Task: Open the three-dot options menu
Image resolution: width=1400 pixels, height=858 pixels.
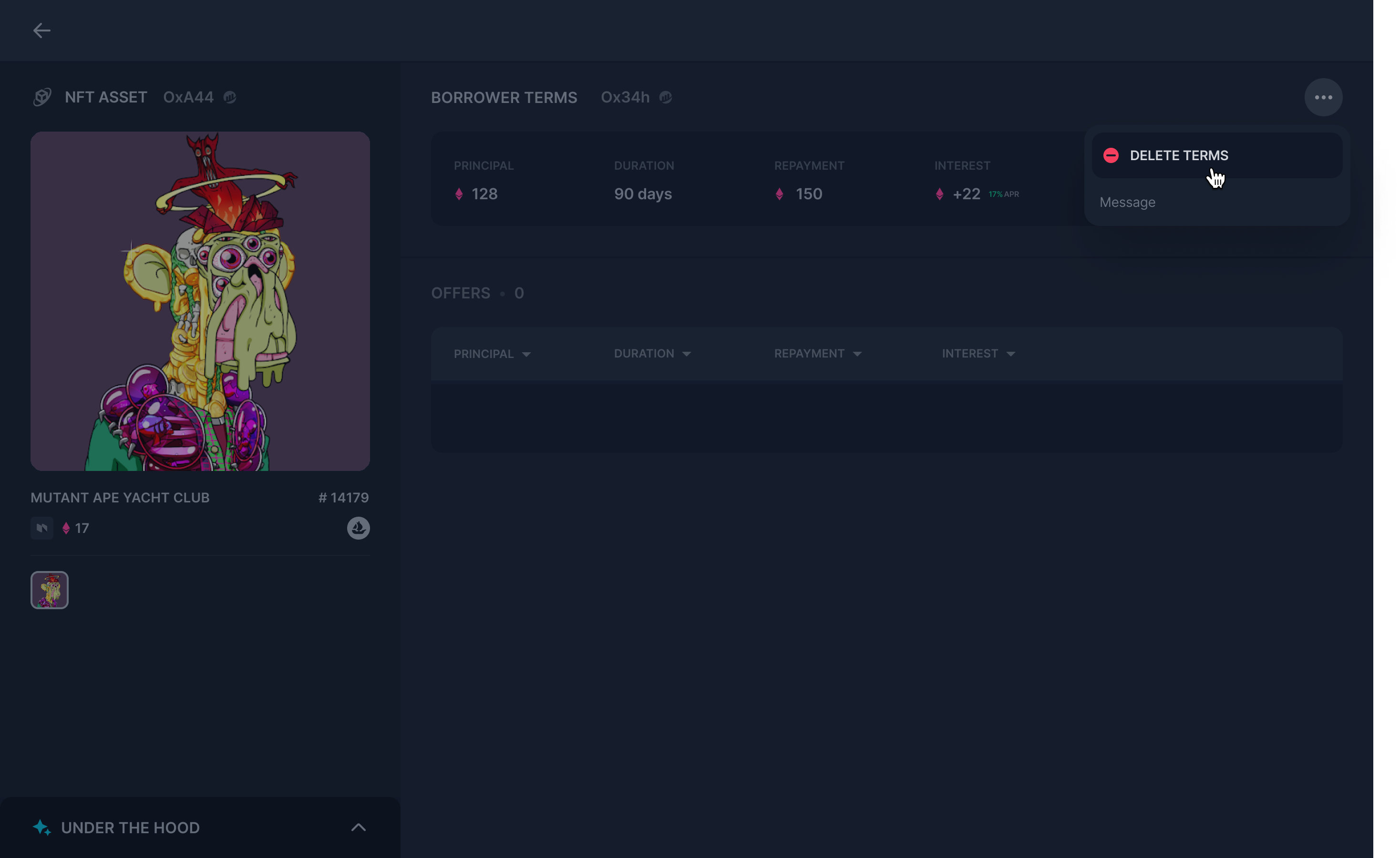Action: point(1323,98)
